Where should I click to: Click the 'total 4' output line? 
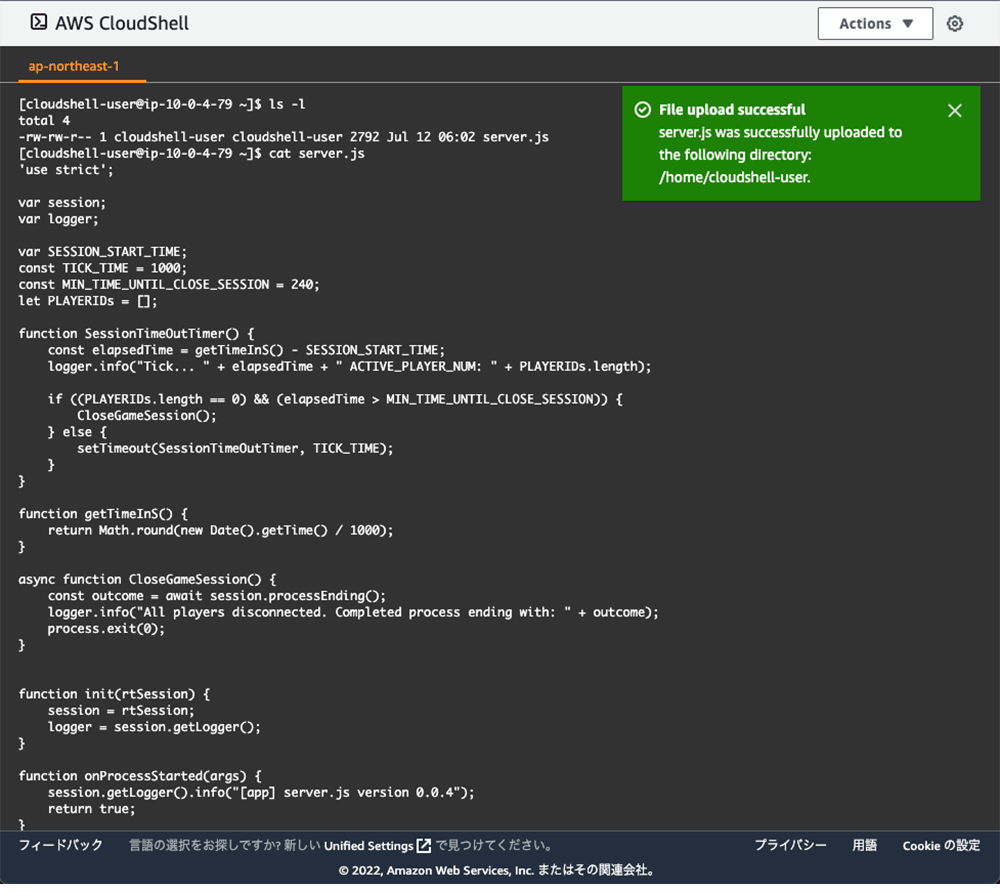(x=44, y=121)
